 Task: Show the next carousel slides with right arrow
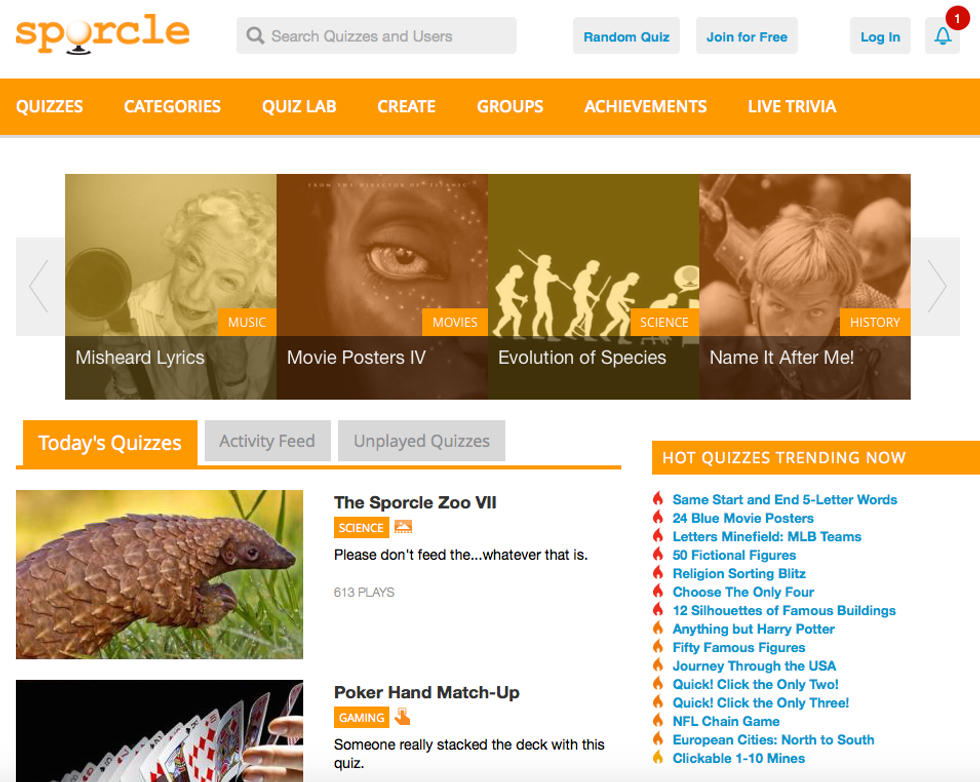[x=936, y=286]
